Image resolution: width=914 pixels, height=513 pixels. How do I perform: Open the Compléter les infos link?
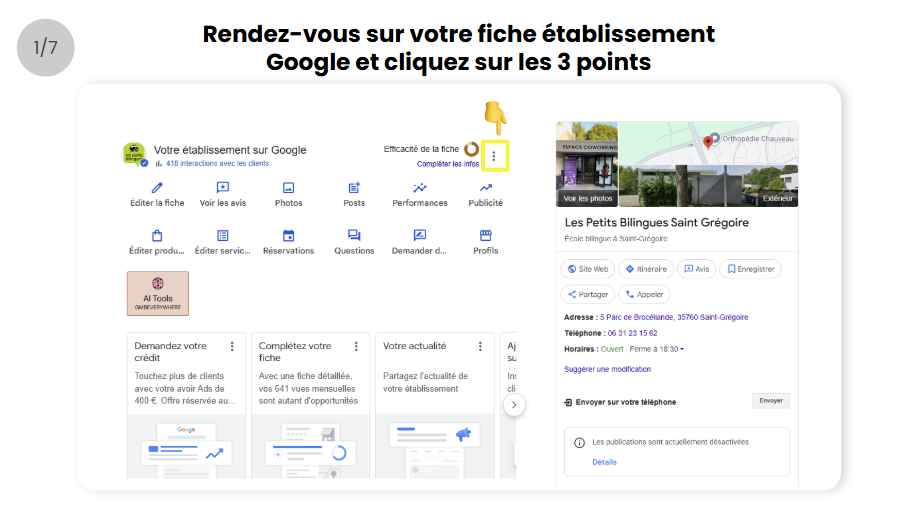click(x=447, y=164)
